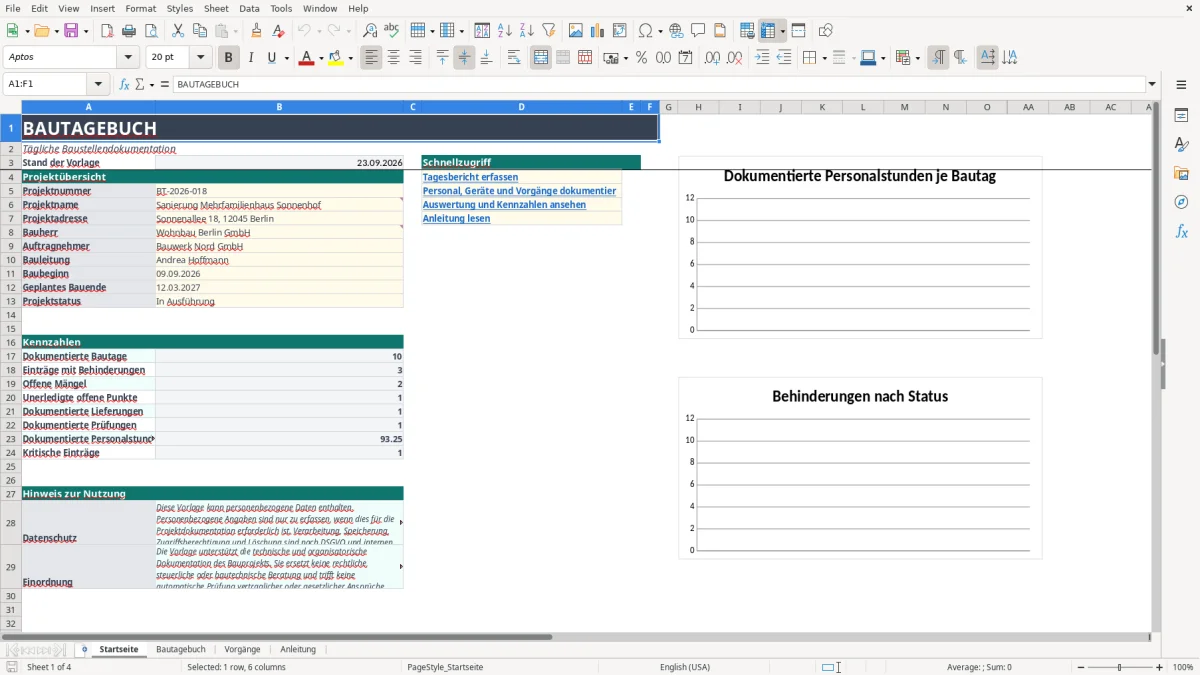Insert a comment
The image size is (1200, 675).
point(698,31)
